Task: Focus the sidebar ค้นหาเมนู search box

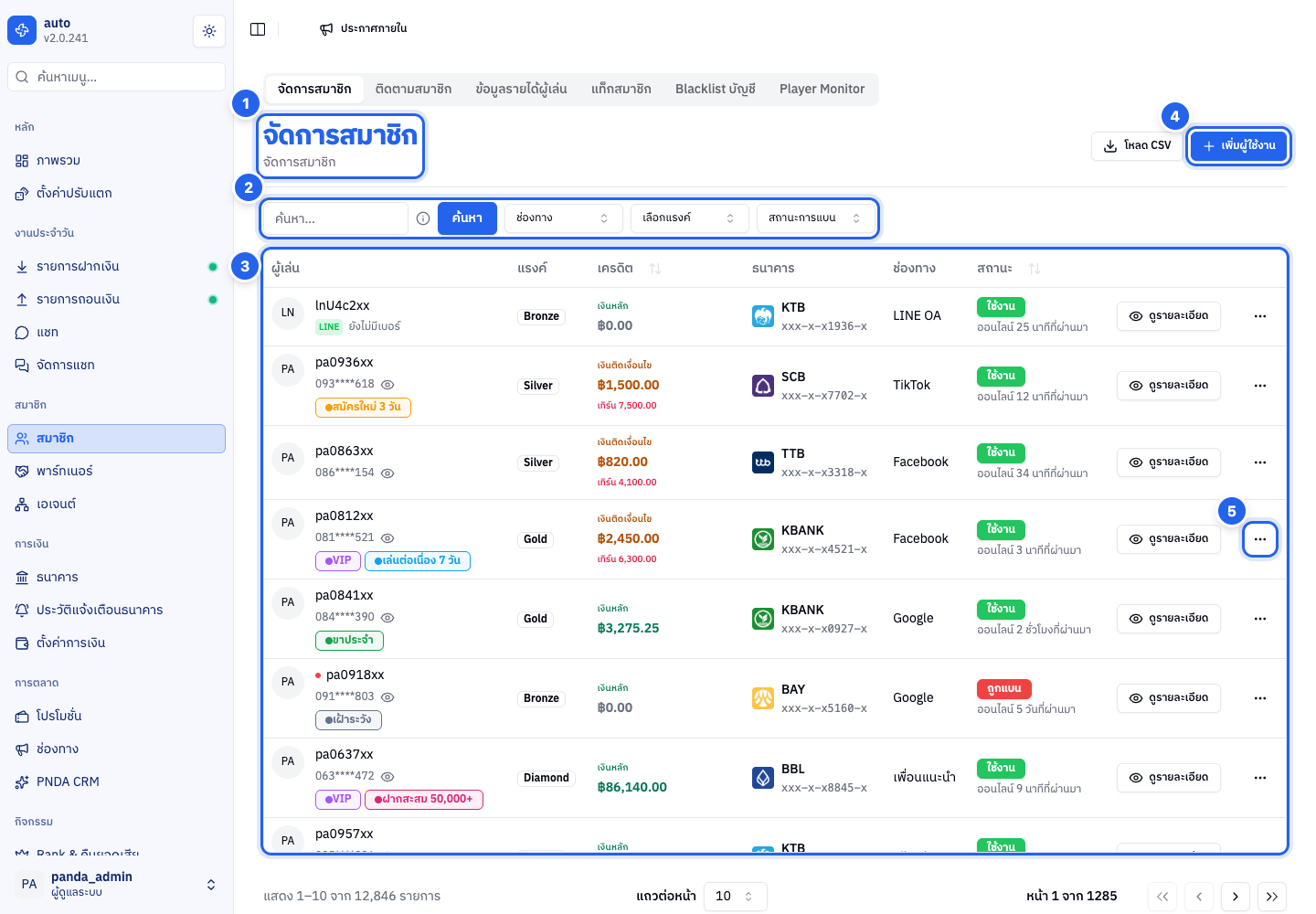Action: pyautogui.click(x=116, y=77)
